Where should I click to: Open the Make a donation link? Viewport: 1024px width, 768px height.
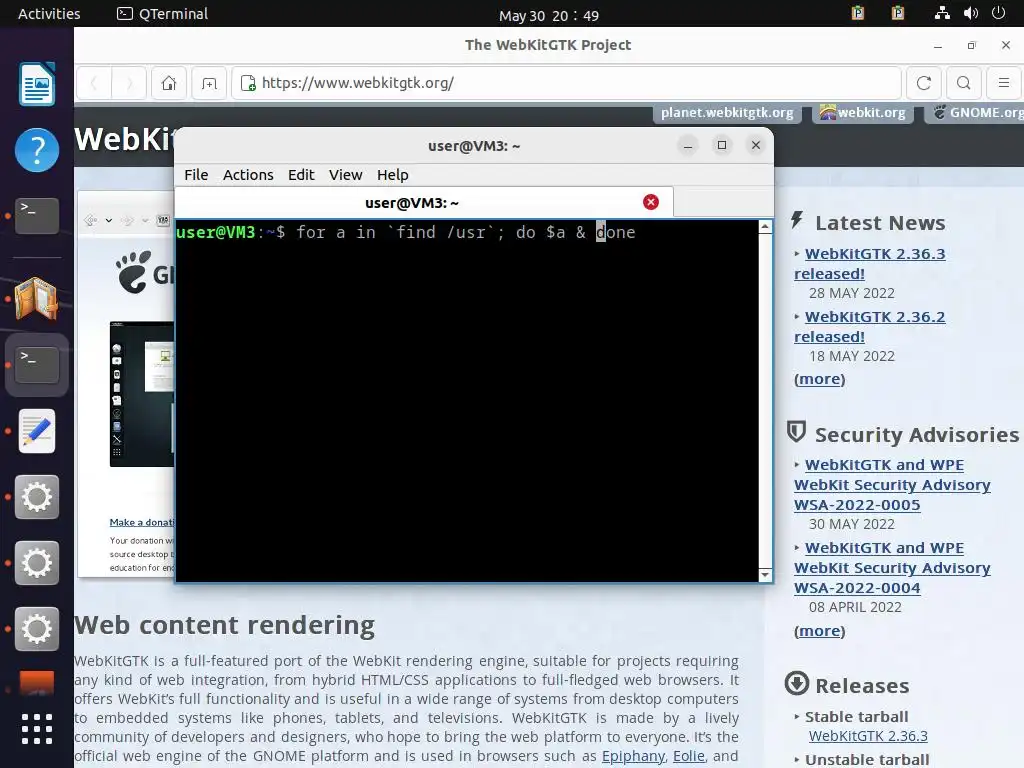[142, 522]
